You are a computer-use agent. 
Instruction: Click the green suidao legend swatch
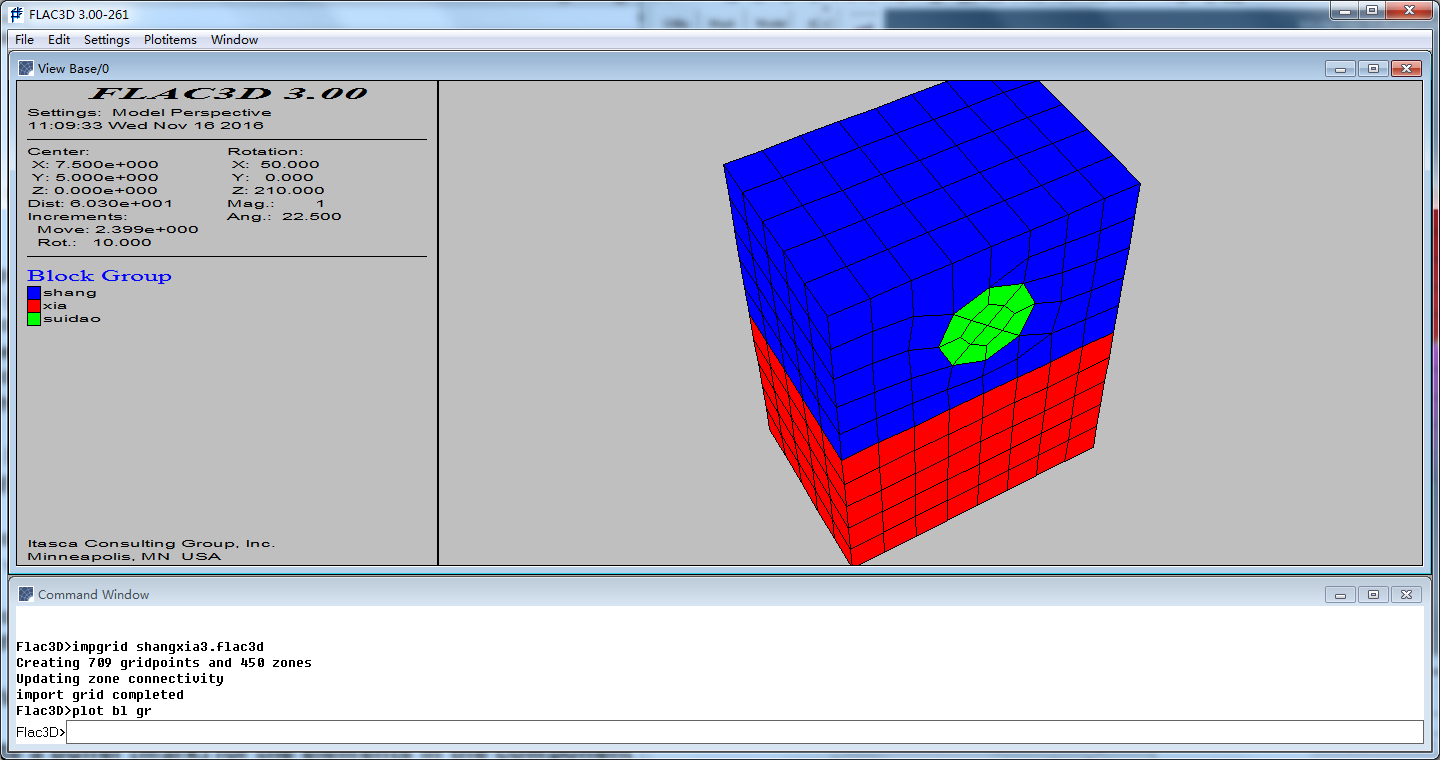[x=34, y=319]
